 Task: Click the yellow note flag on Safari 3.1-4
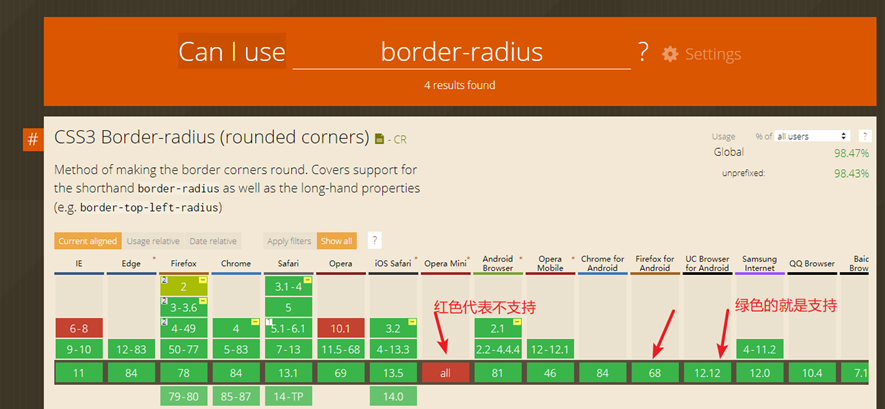coord(308,280)
